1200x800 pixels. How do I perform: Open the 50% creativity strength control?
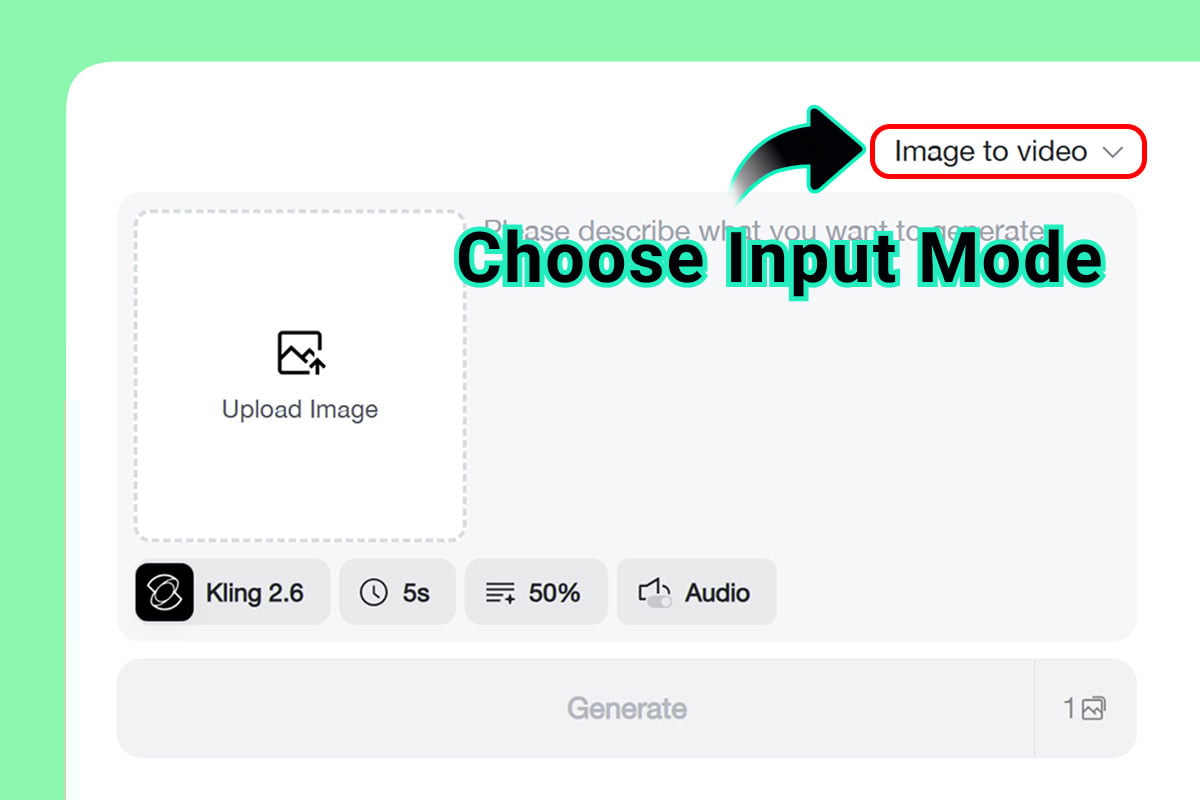[x=536, y=592]
